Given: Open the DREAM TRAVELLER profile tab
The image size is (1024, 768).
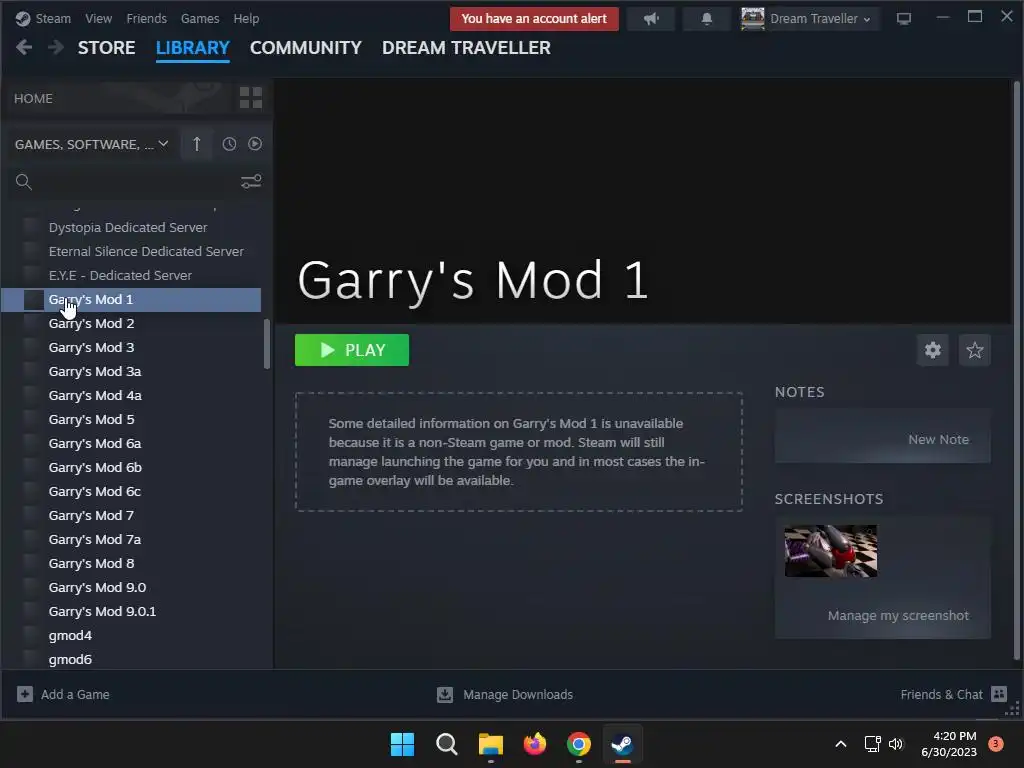Looking at the screenshot, I should (466, 48).
